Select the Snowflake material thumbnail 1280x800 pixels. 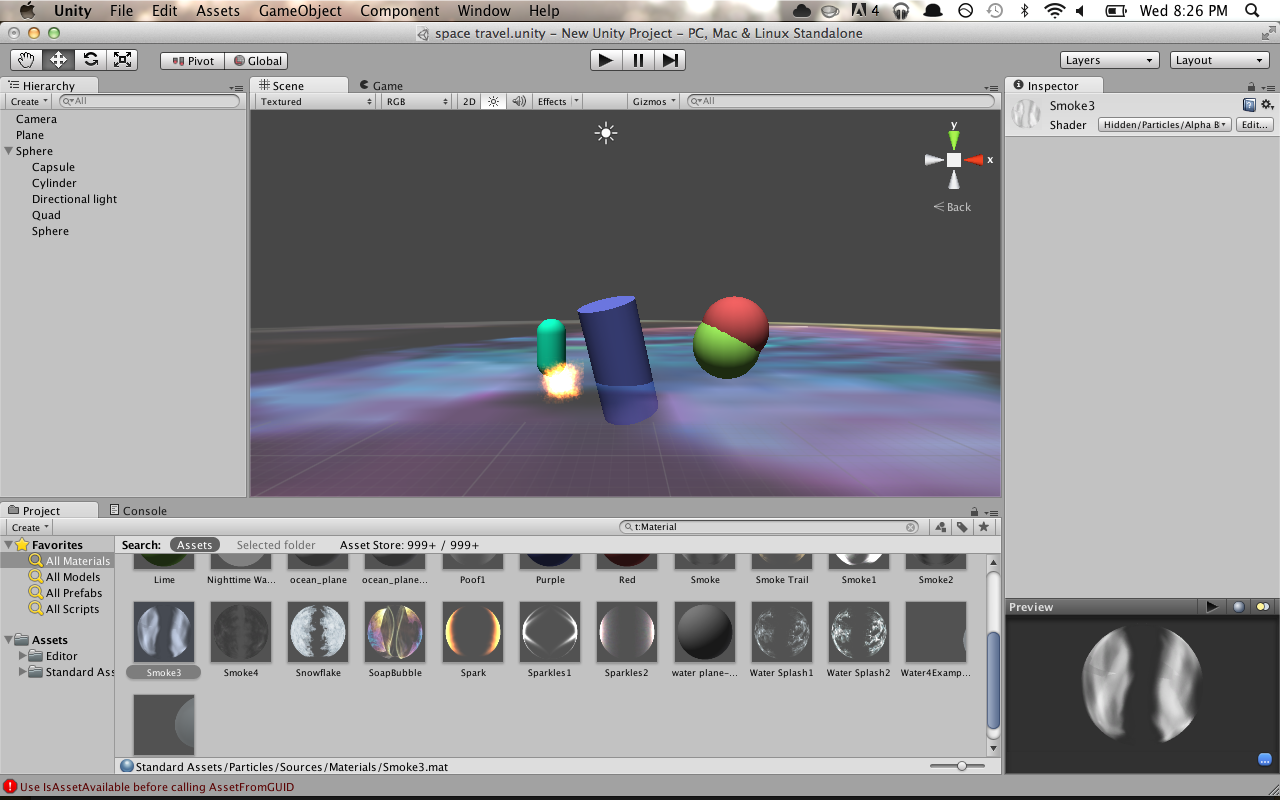(x=318, y=632)
